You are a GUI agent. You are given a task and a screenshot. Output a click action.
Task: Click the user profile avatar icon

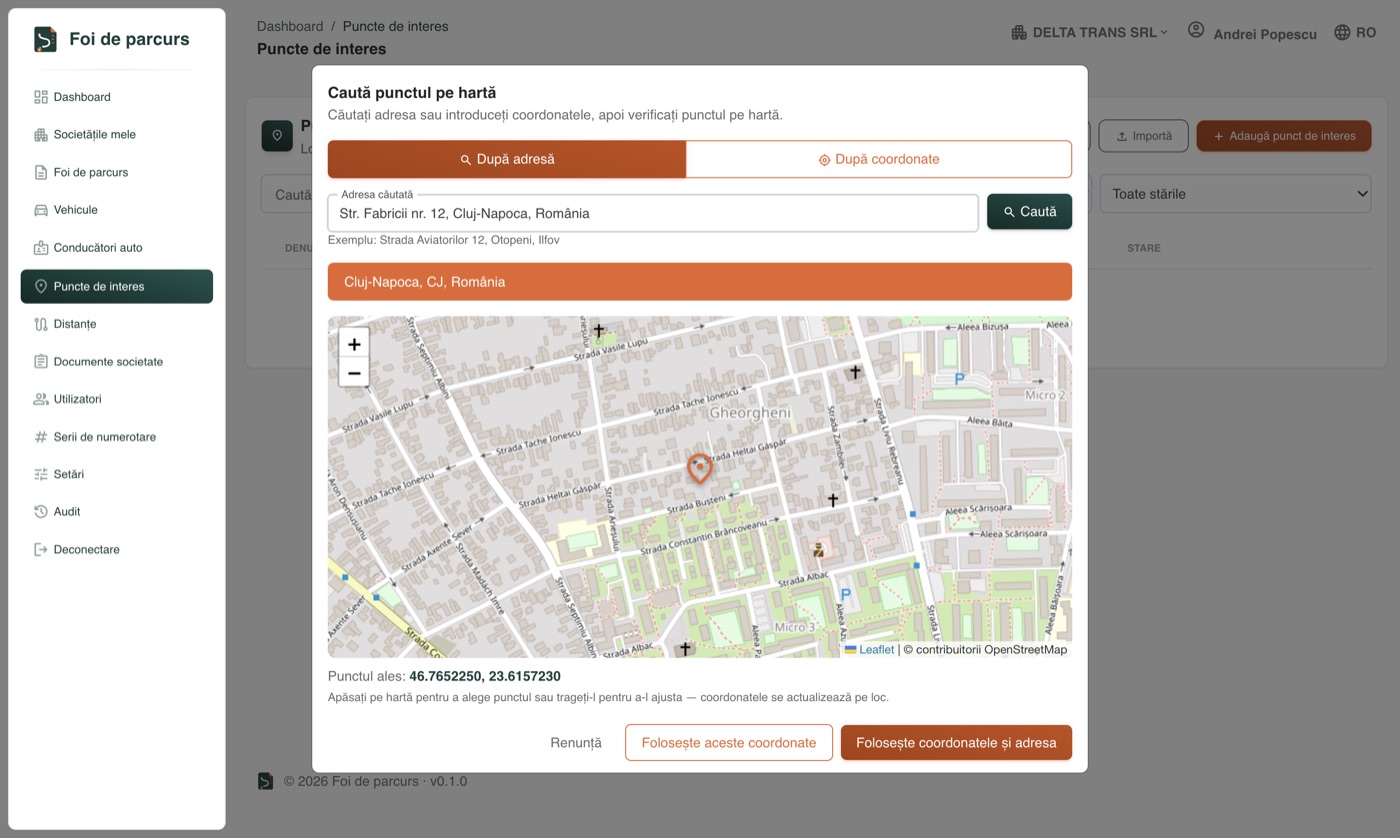pyautogui.click(x=1196, y=30)
